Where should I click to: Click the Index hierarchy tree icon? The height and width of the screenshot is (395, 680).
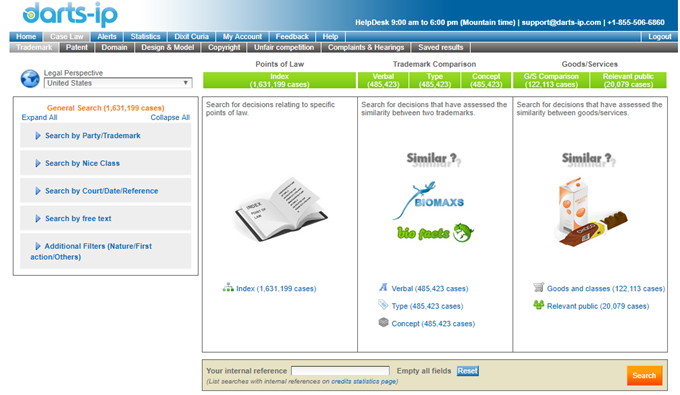click(x=228, y=288)
